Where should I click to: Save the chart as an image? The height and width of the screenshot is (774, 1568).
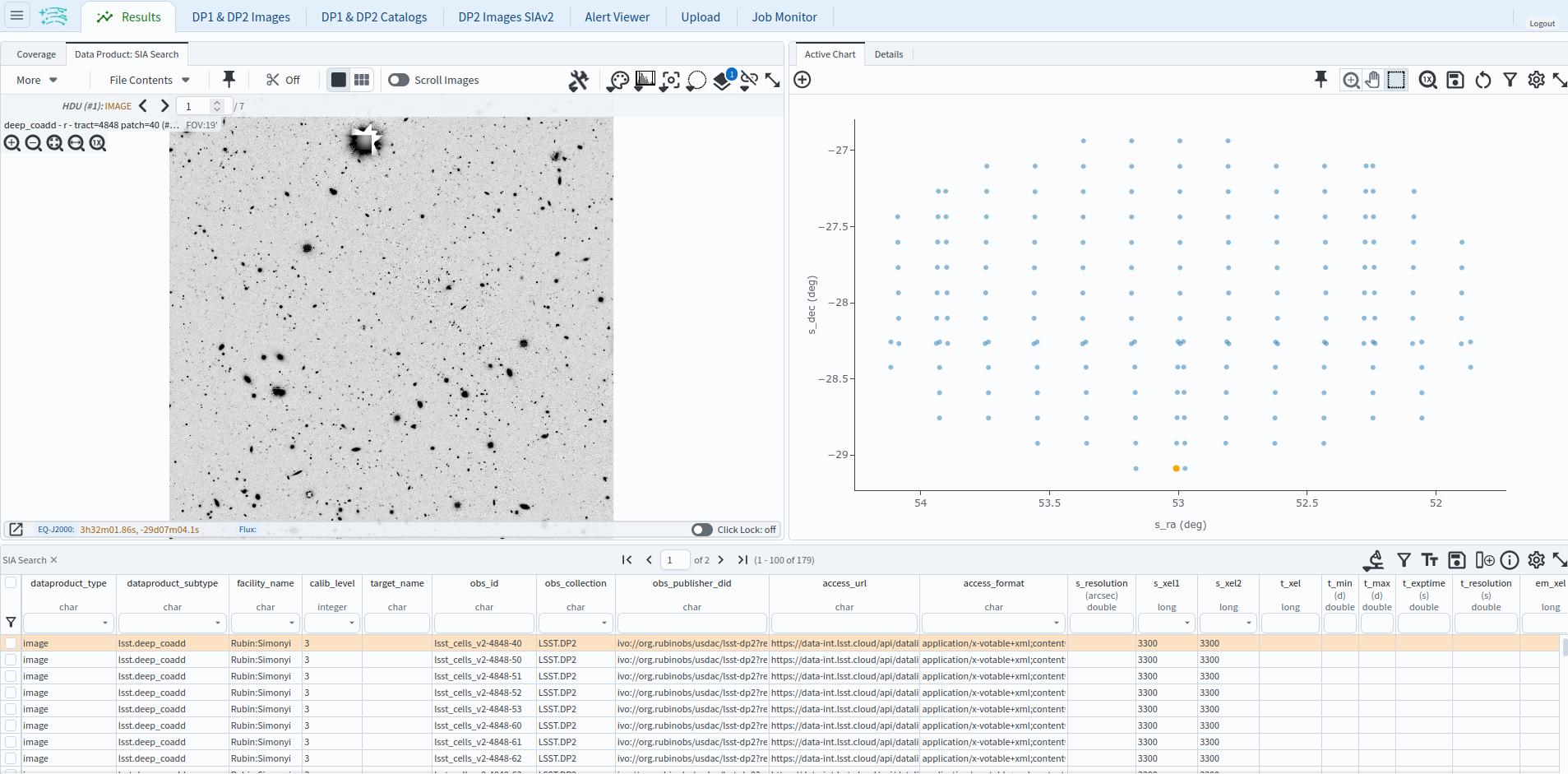(x=1455, y=80)
